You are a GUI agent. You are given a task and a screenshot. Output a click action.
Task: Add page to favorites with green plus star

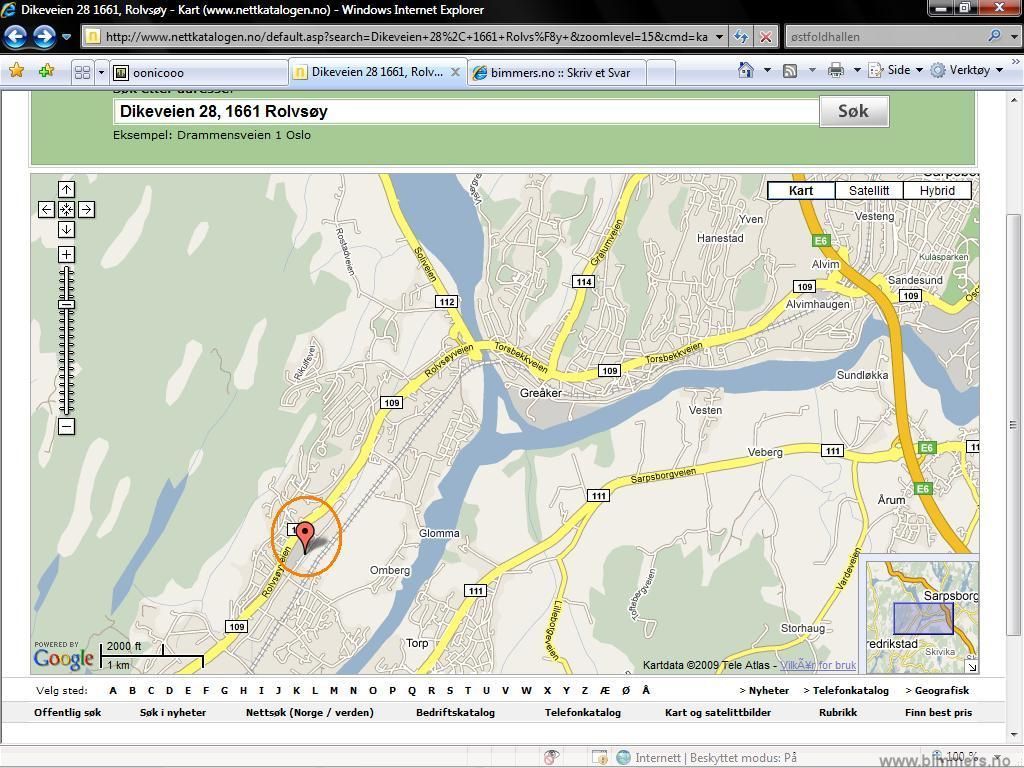pos(46,71)
